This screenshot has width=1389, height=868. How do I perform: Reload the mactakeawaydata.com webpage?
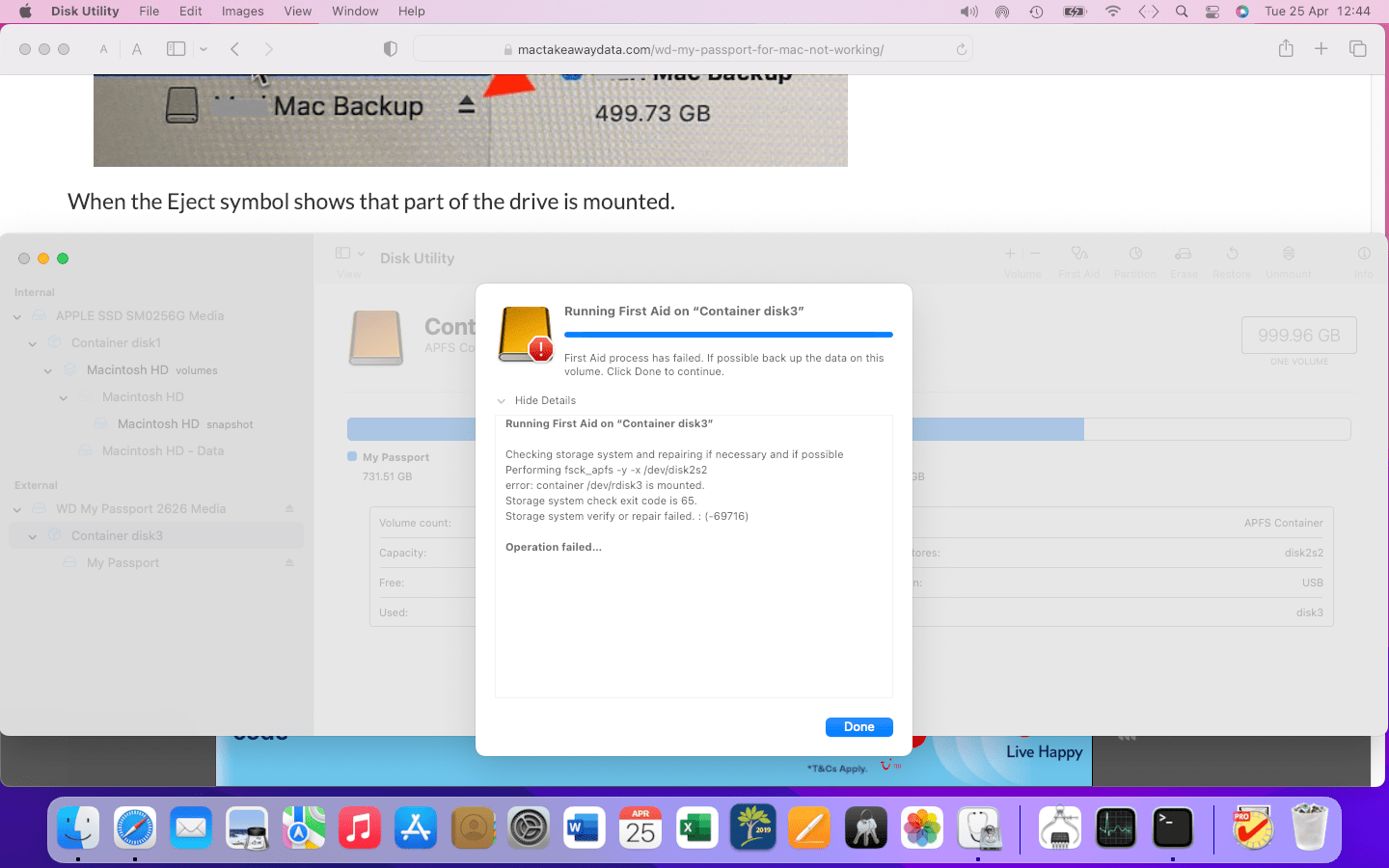[x=961, y=47]
